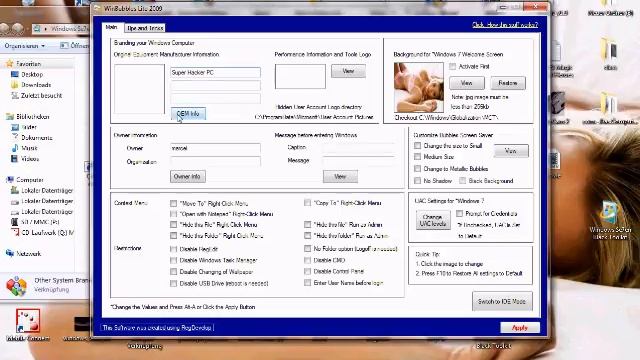Tick the Black Background checkbox
This screenshot has width=640, height=360.
coord(462,180)
